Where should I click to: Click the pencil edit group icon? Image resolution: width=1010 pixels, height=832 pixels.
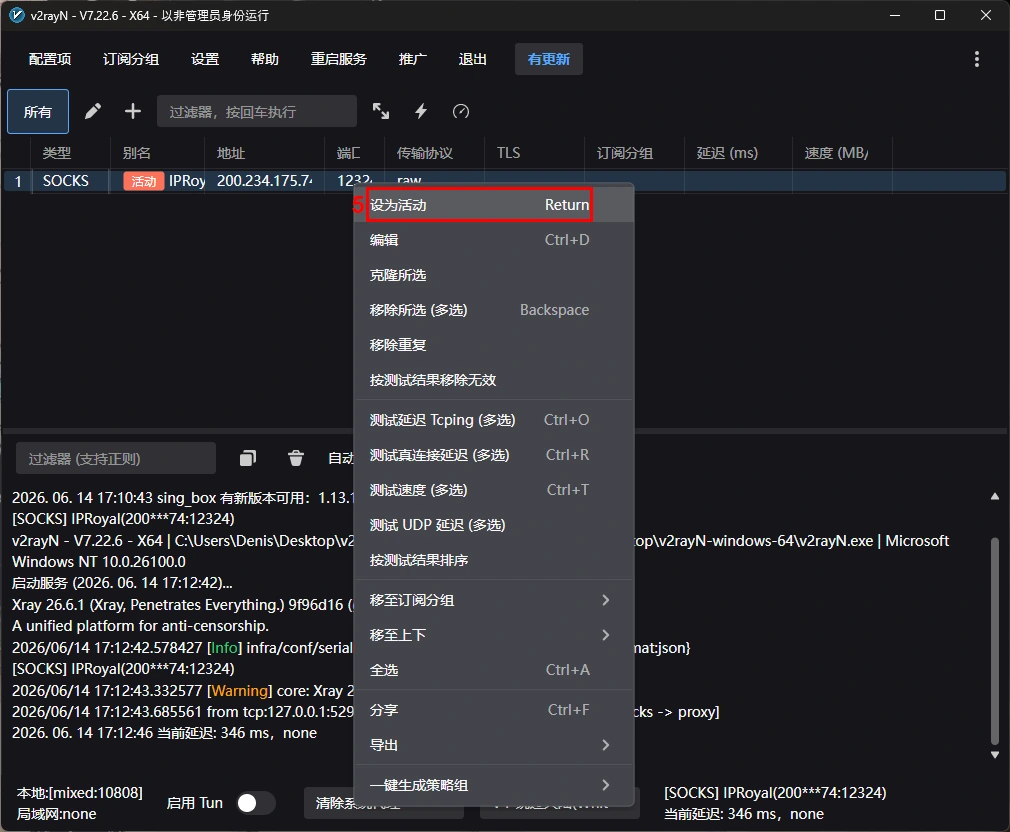point(93,111)
